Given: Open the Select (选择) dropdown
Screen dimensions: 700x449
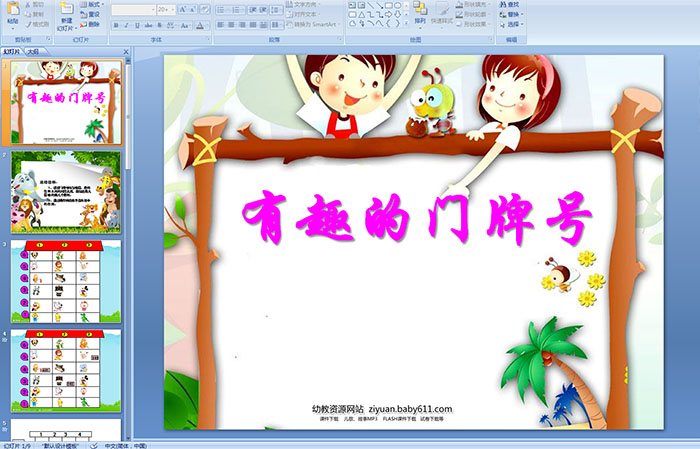Looking at the screenshot, I should pyautogui.click(x=512, y=24).
